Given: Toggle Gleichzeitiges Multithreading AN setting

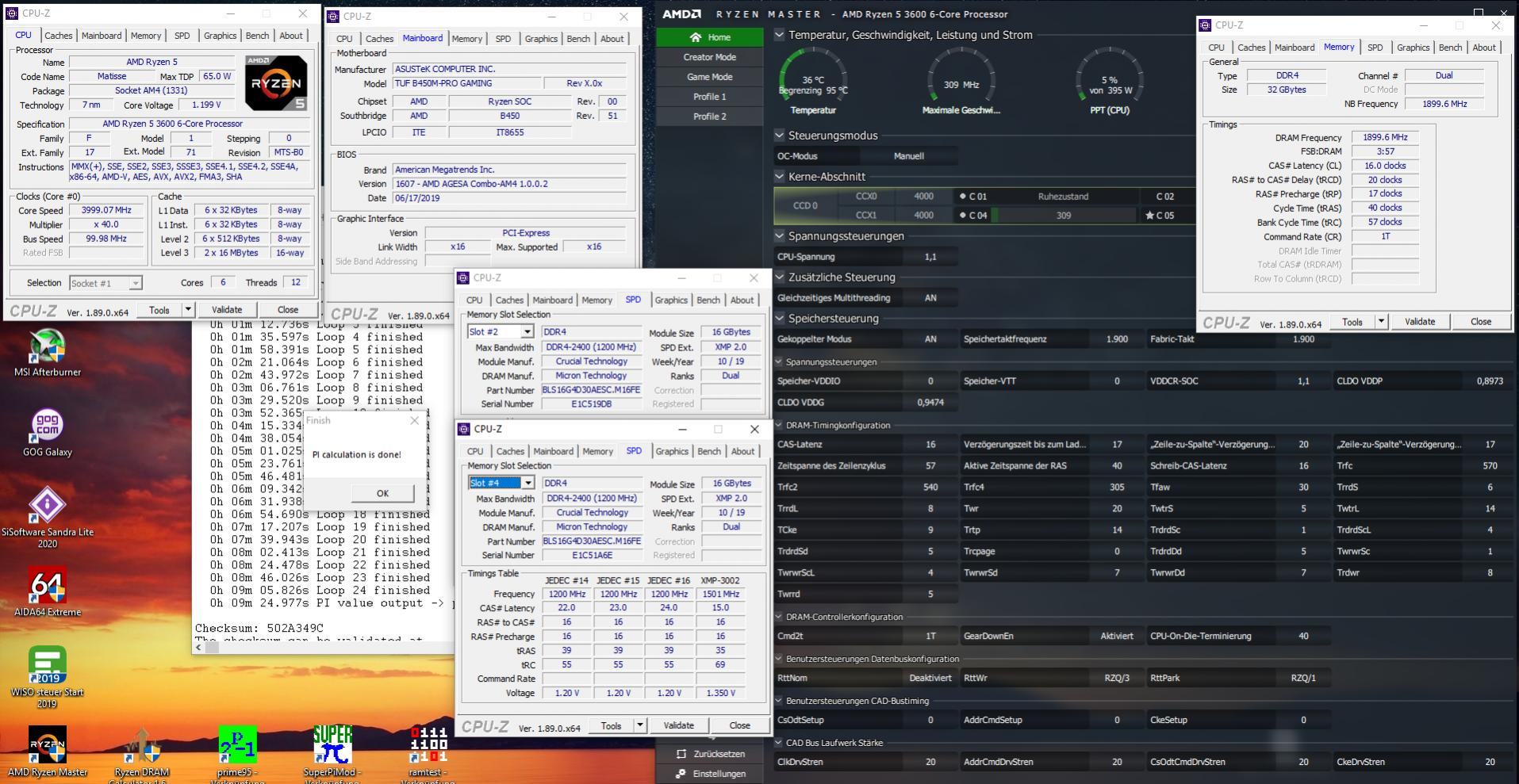Looking at the screenshot, I should pyautogui.click(x=930, y=298).
